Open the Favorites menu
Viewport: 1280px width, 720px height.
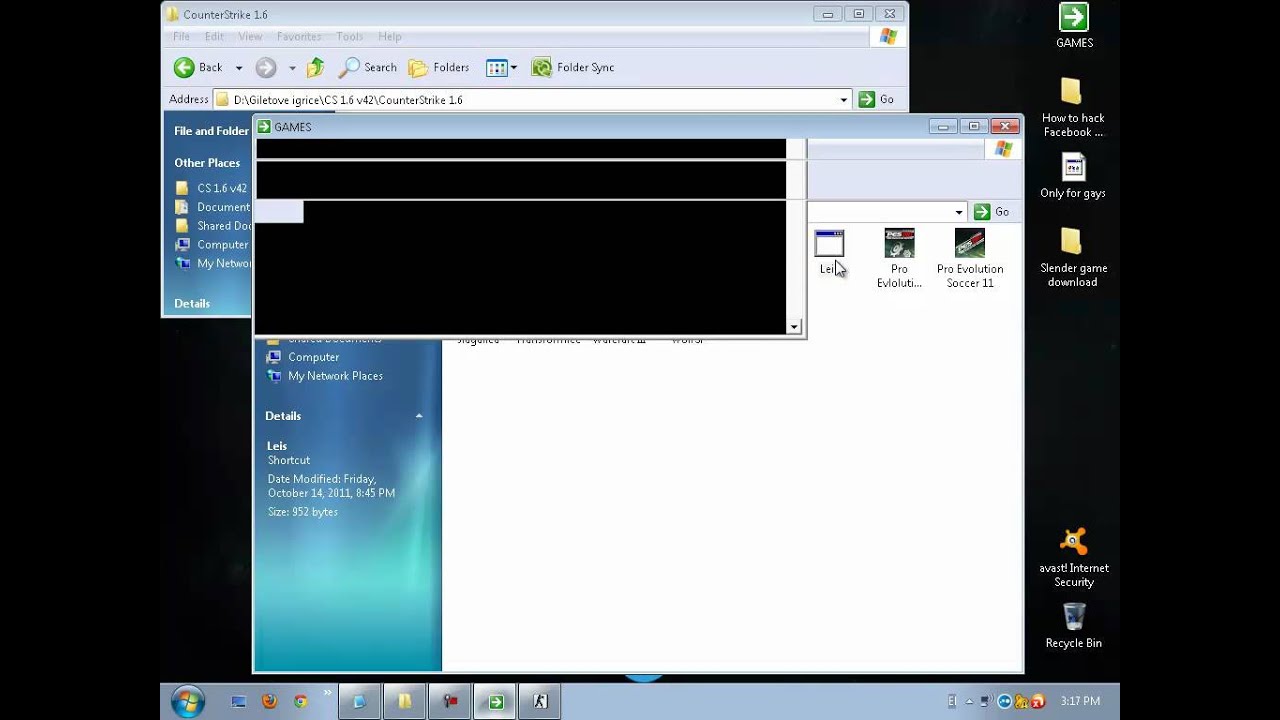(x=299, y=37)
